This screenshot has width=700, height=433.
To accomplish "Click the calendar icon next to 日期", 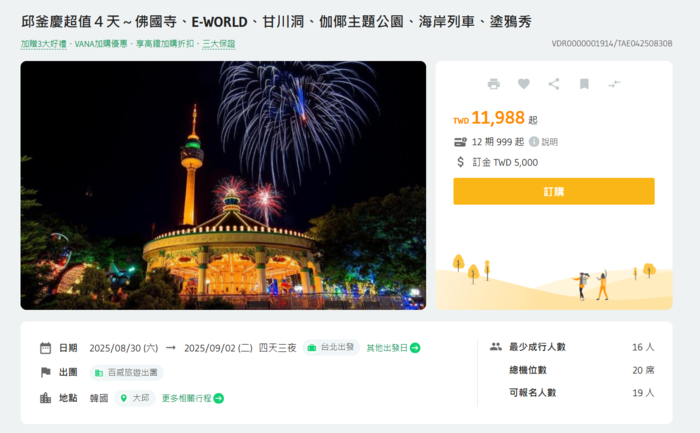I will [x=46, y=348].
